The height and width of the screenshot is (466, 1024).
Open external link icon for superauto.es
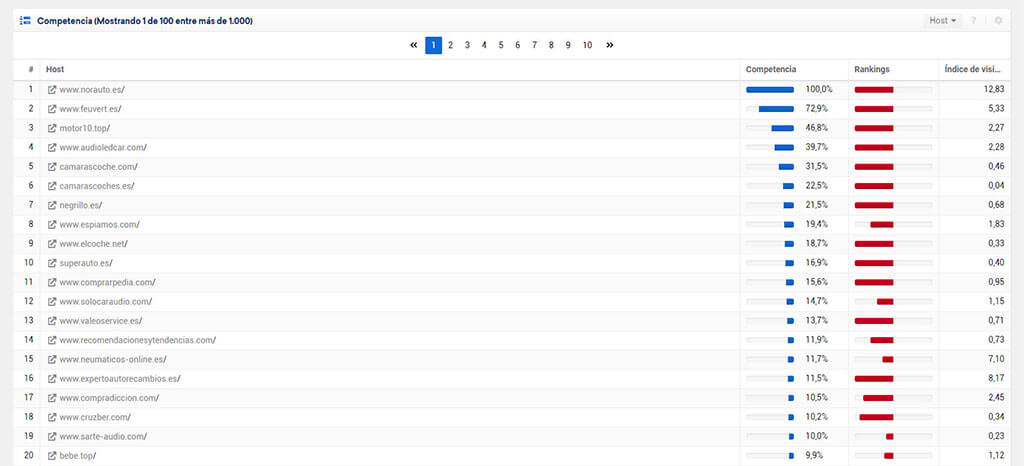click(x=52, y=263)
